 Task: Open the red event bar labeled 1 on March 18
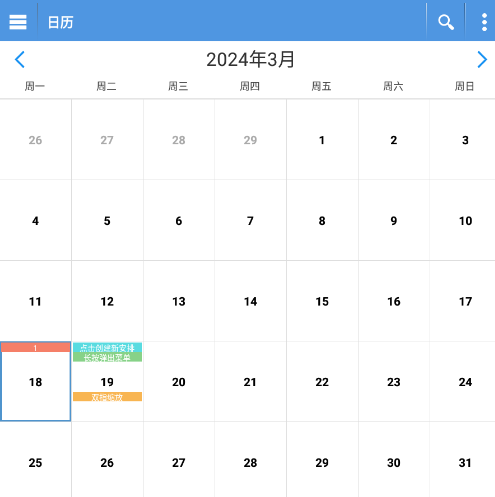click(36, 348)
